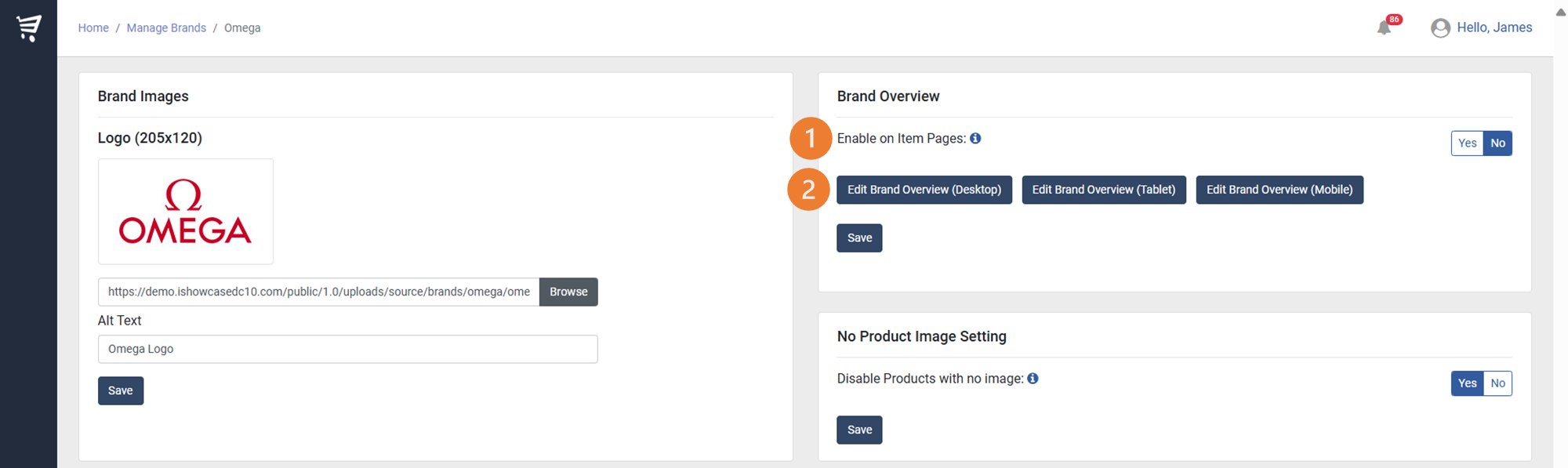Save the Brand Images section
The height and width of the screenshot is (468, 1568).
121,391
